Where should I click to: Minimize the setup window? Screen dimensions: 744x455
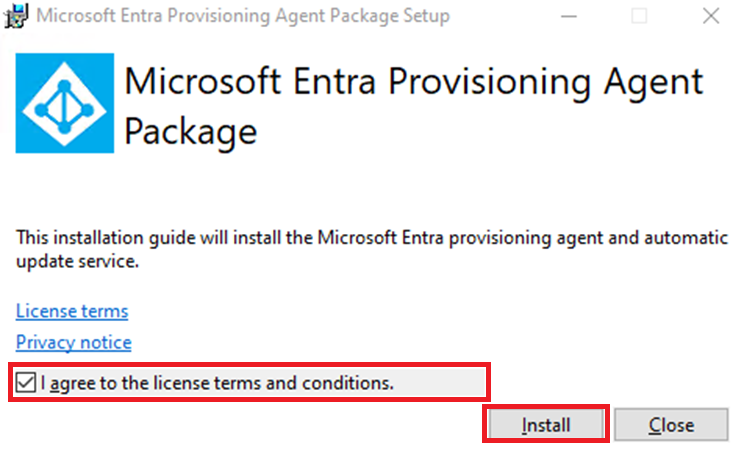[x=567, y=16]
